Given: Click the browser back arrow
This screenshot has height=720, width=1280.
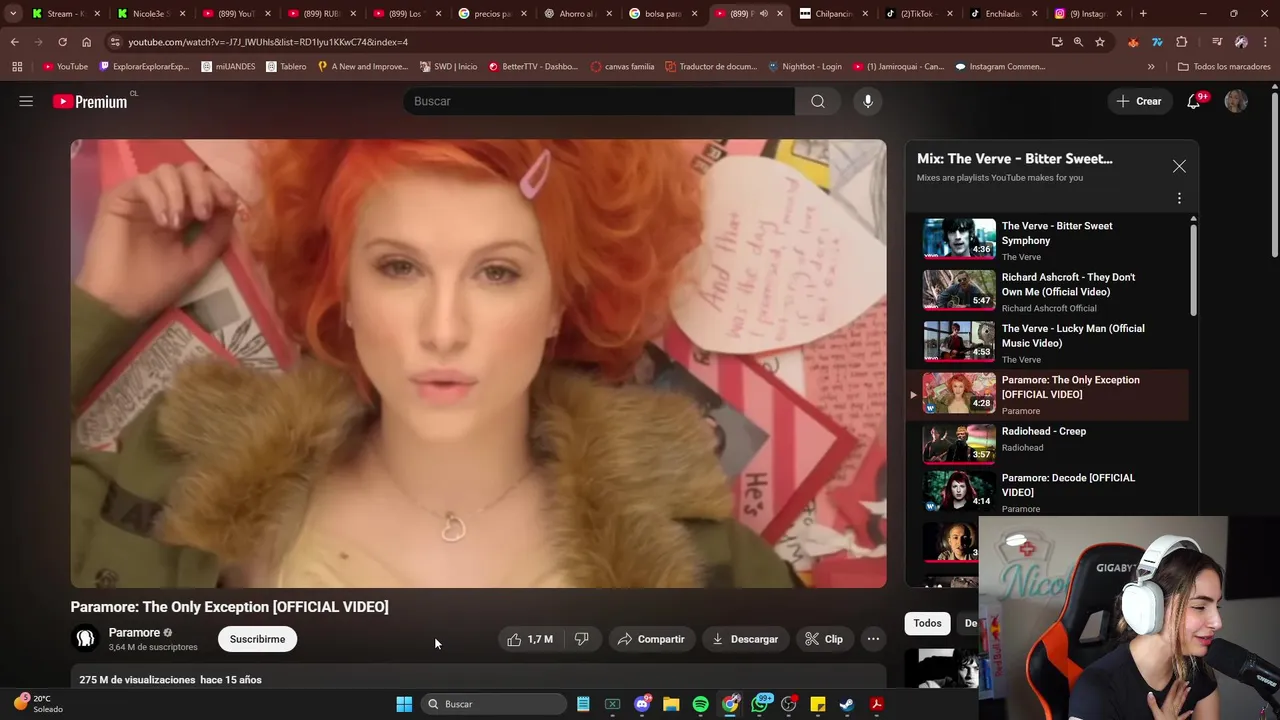Looking at the screenshot, I should click(14, 42).
